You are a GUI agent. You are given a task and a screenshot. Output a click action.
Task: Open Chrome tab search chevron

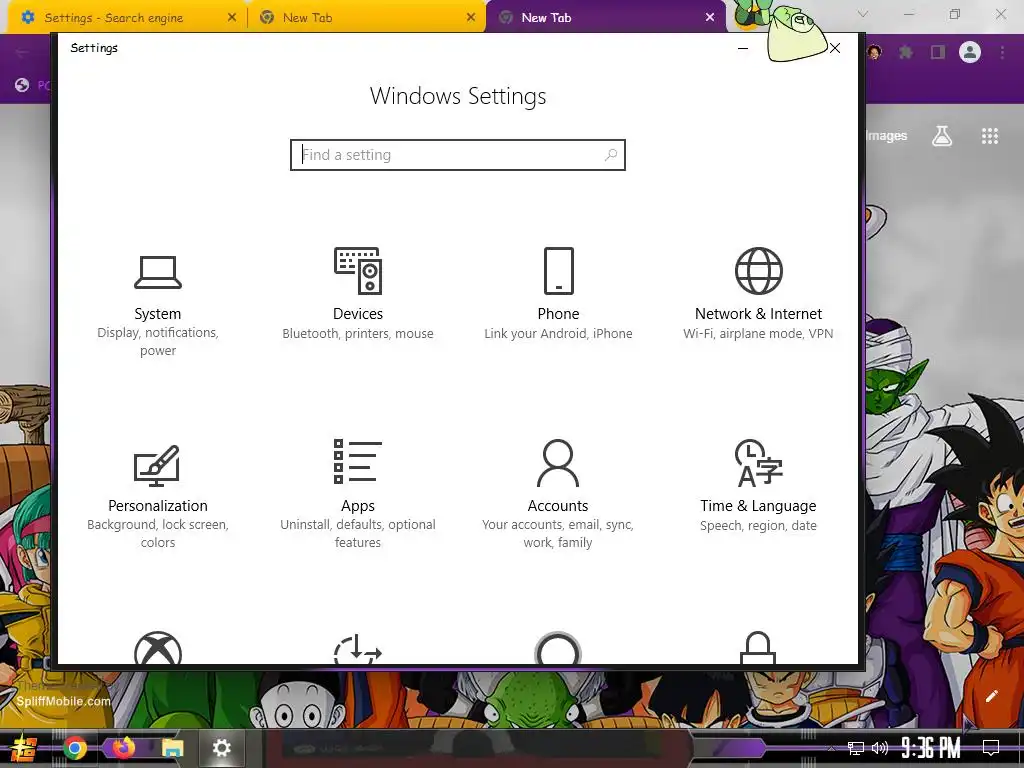863,14
